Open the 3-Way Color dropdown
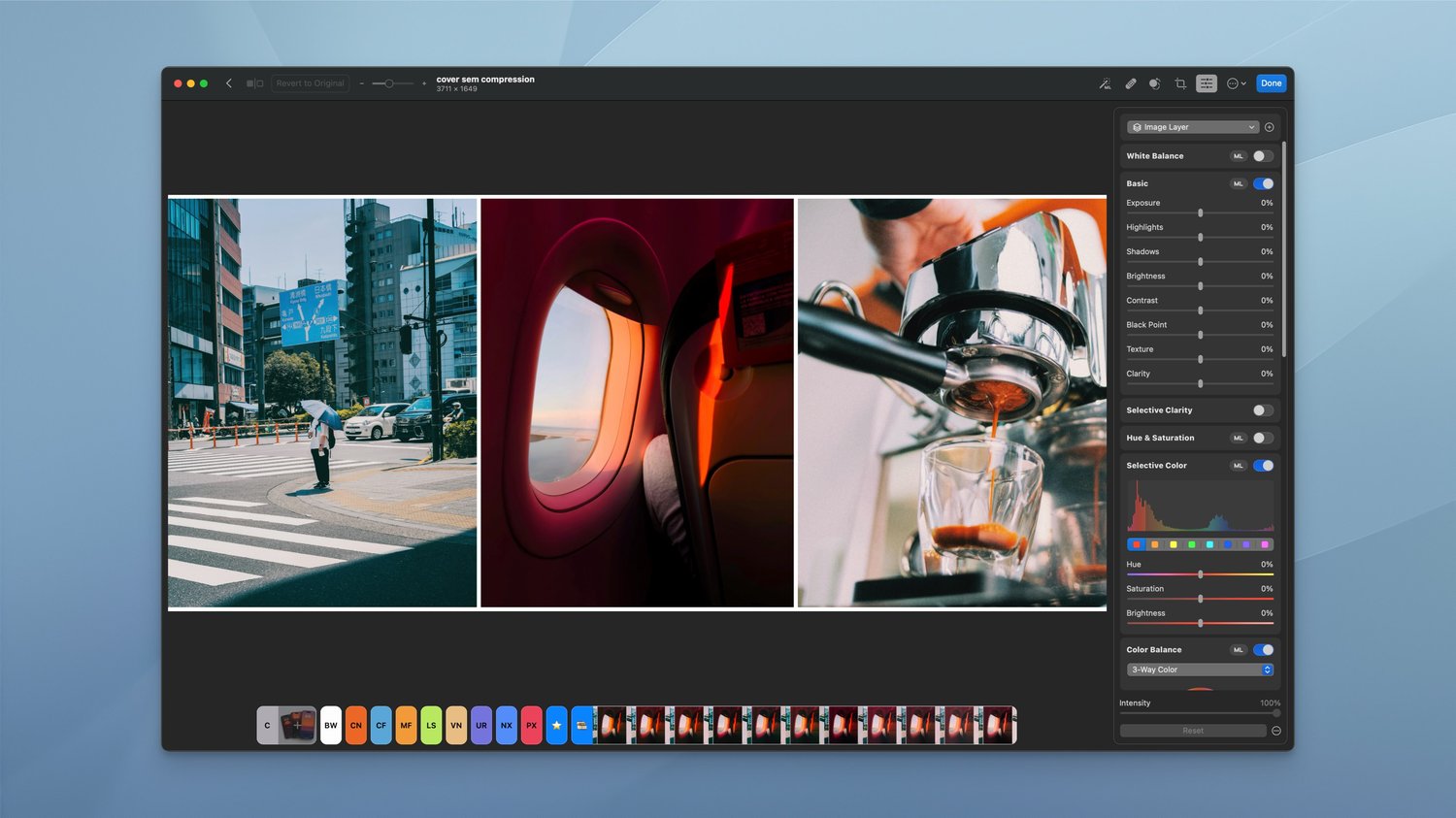The height and width of the screenshot is (818, 1456). [x=1200, y=669]
